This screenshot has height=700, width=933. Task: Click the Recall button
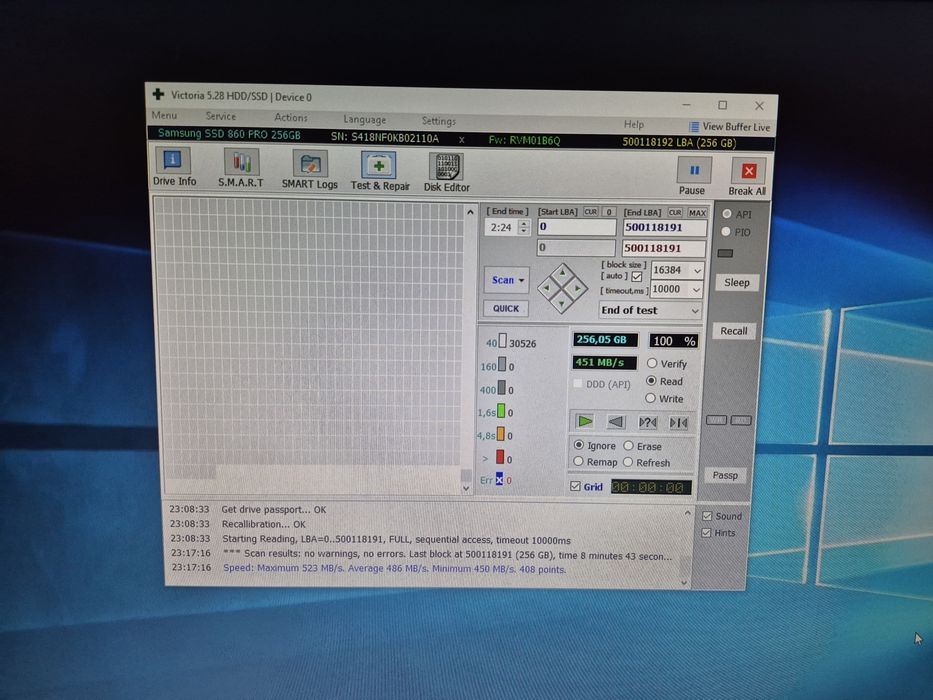734,330
